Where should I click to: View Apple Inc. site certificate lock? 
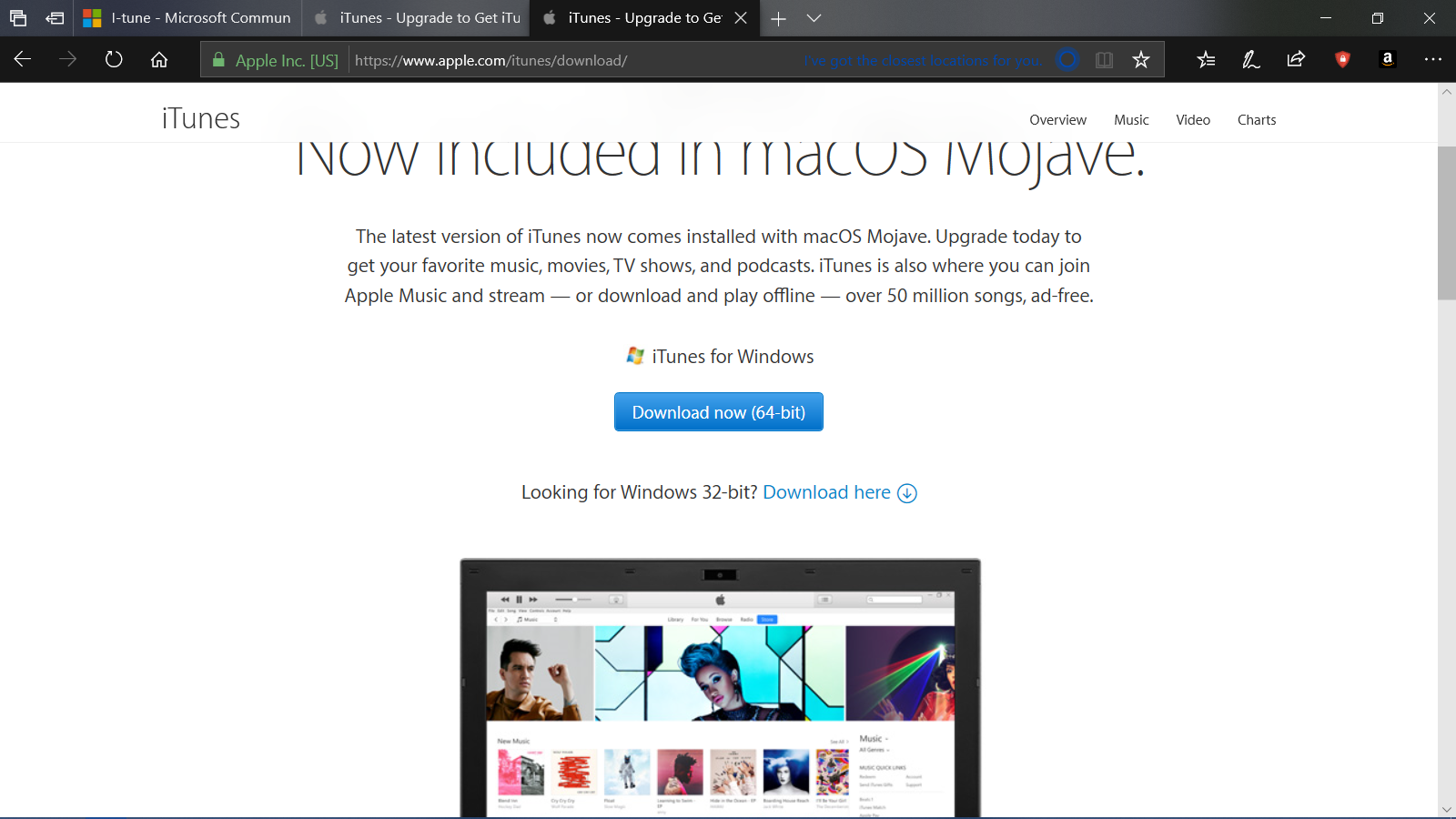click(218, 60)
